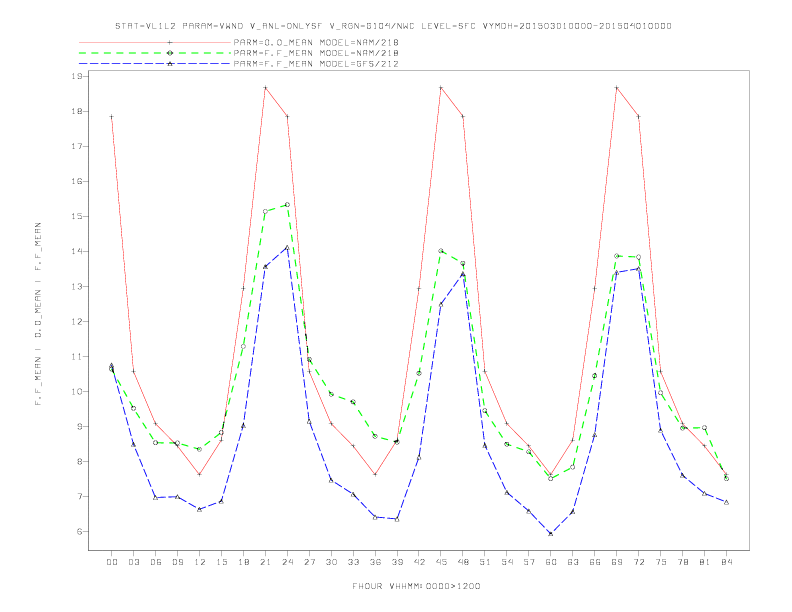Click the vertical axis label F.F_MEAN O.O_MEAN

pos(38,314)
